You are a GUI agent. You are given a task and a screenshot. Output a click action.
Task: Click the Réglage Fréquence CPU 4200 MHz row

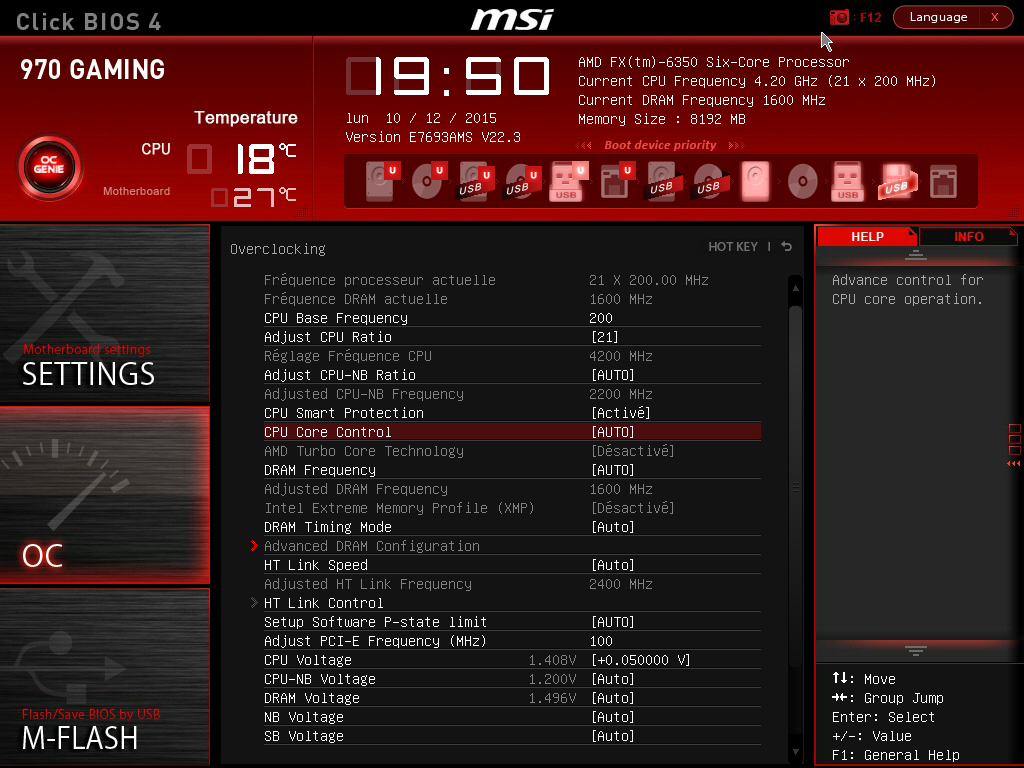512,356
